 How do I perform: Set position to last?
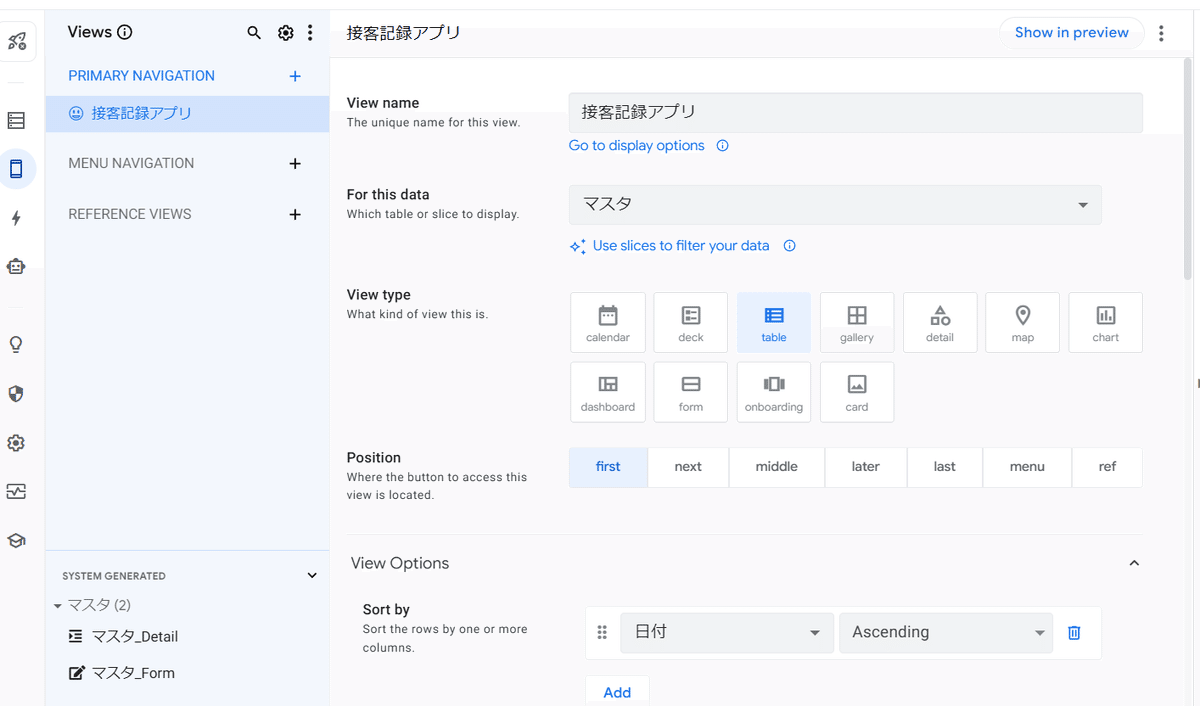point(945,467)
